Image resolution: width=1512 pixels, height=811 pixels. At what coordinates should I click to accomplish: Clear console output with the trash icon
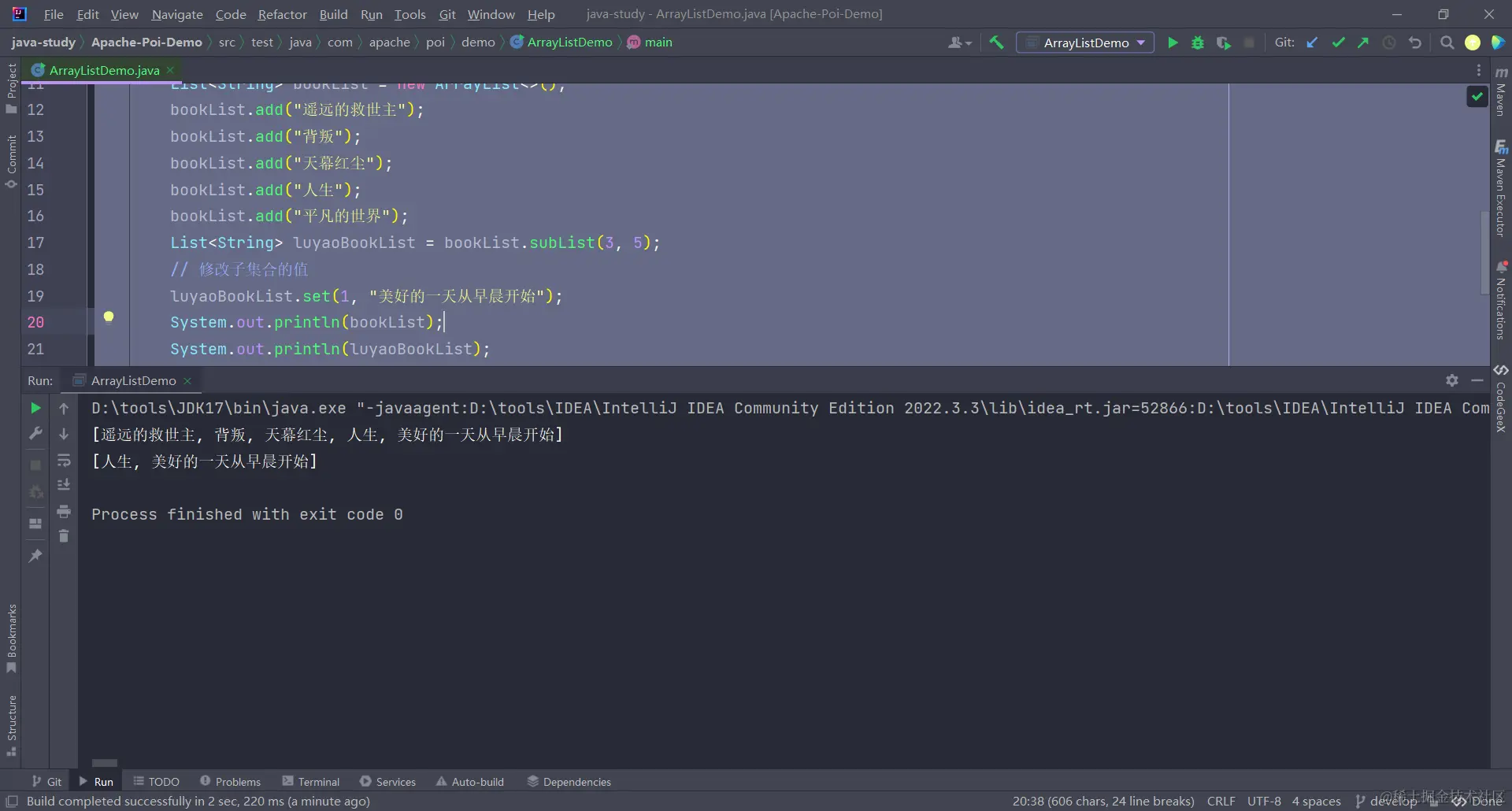tap(64, 536)
